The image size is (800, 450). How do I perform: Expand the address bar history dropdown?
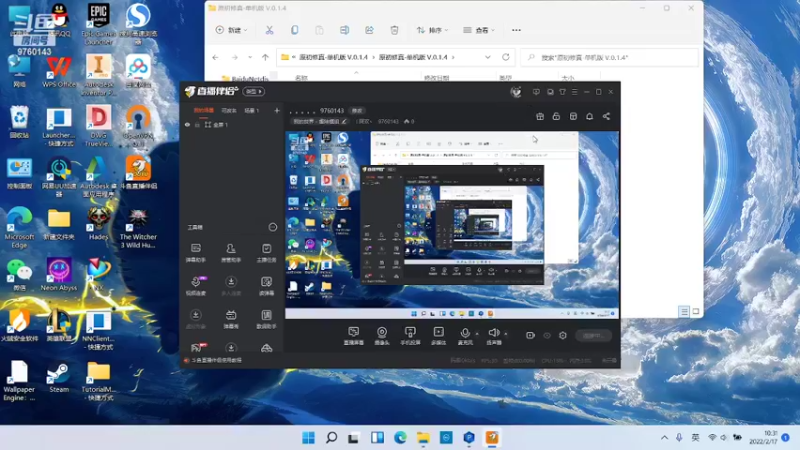(x=488, y=58)
